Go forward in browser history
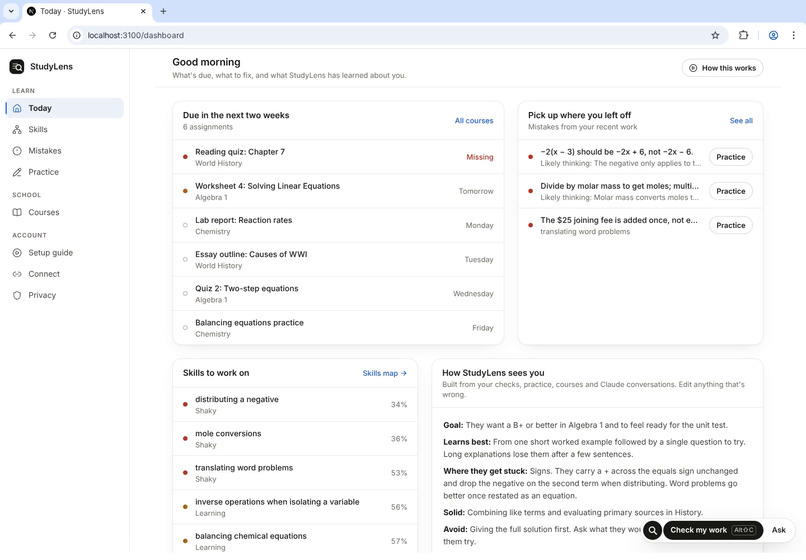This screenshot has width=806, height=560. click(32, 35)
